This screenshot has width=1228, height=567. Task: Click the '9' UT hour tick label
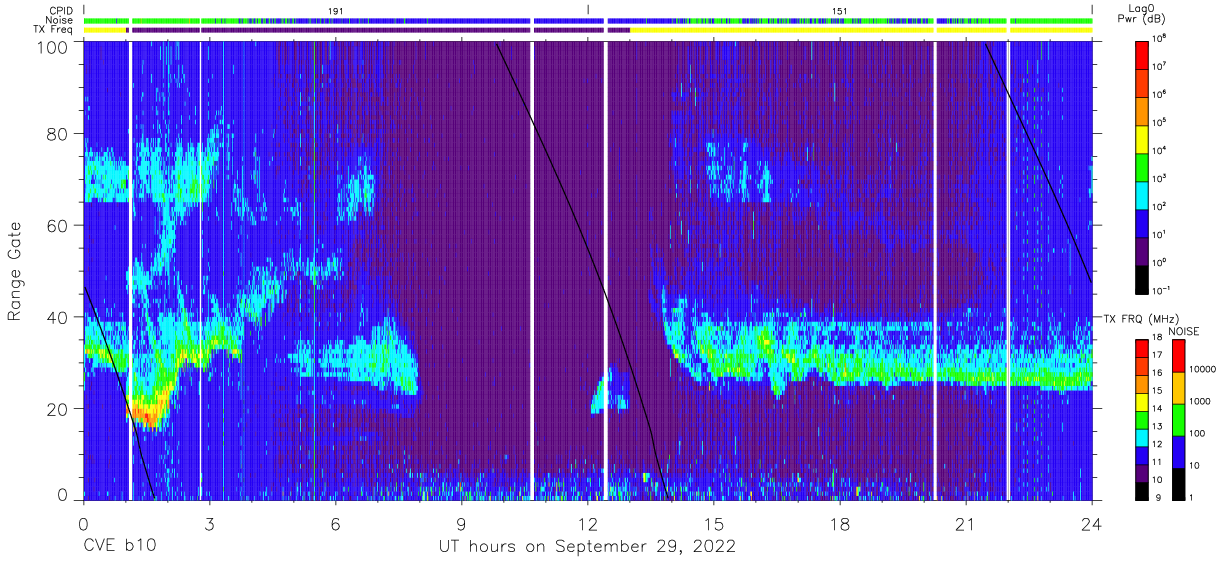click(x=462, y=524)
